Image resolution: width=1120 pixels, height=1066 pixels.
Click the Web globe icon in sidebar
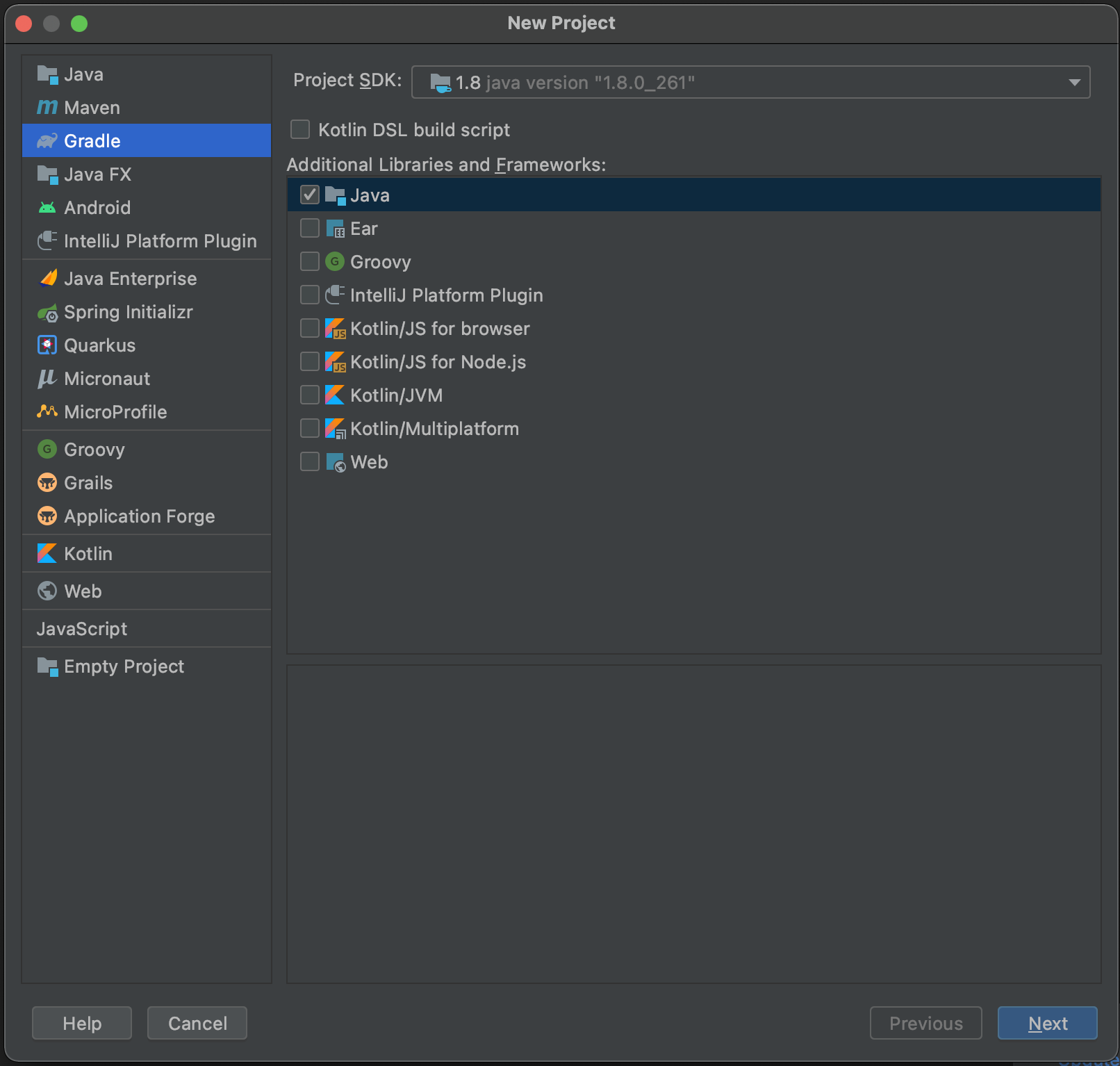click(47, 591)
